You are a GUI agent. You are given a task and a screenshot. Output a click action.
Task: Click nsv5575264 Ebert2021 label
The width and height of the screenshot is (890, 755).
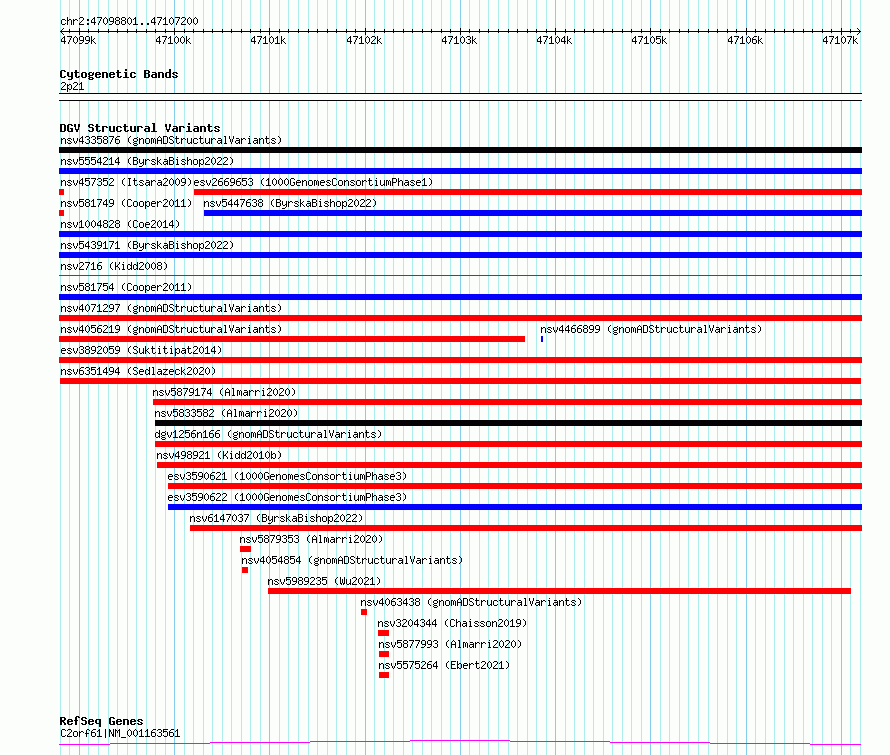point(444,665)
